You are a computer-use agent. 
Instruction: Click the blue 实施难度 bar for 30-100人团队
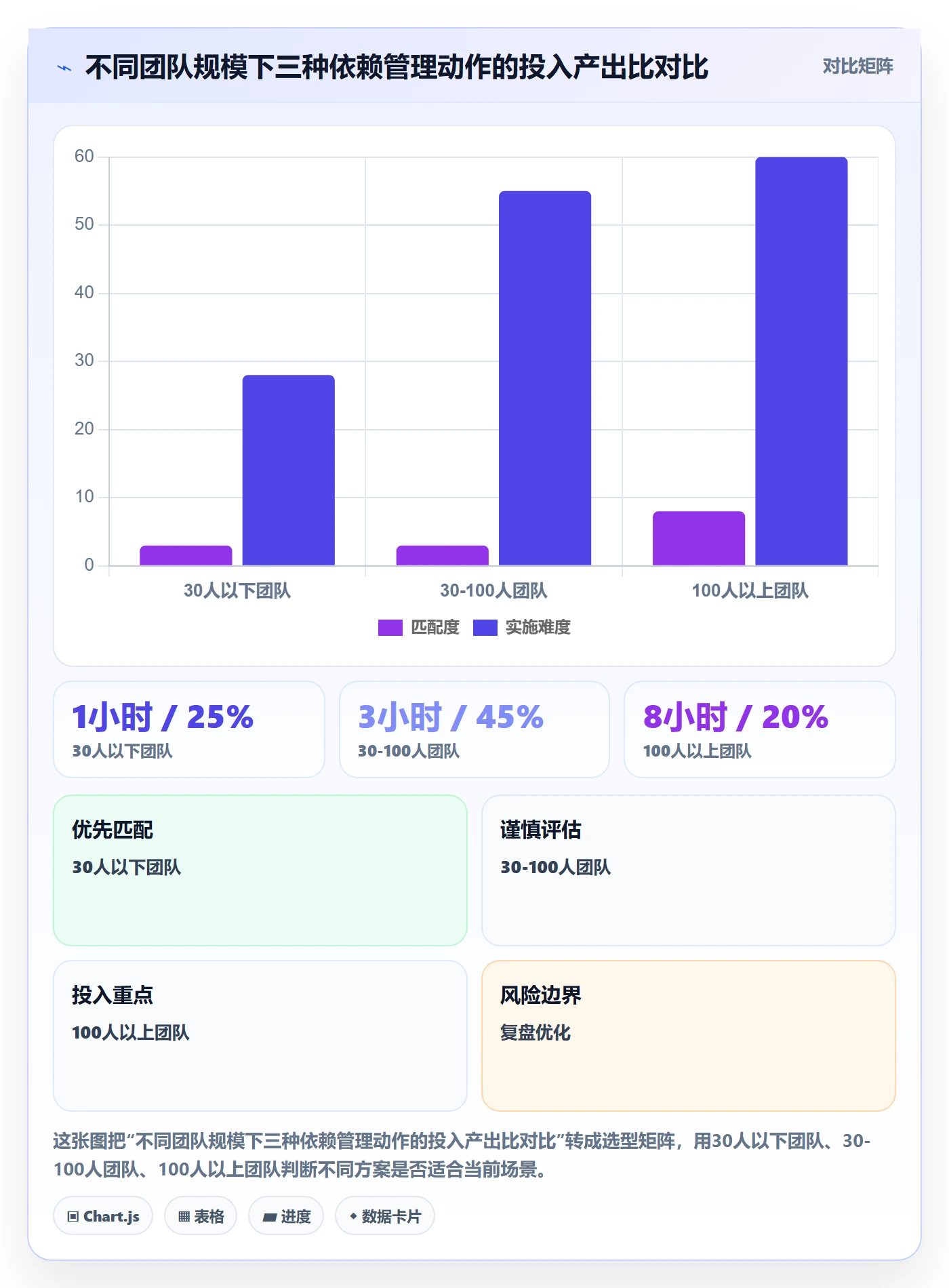pyautogui.click(x=545, y=378)
